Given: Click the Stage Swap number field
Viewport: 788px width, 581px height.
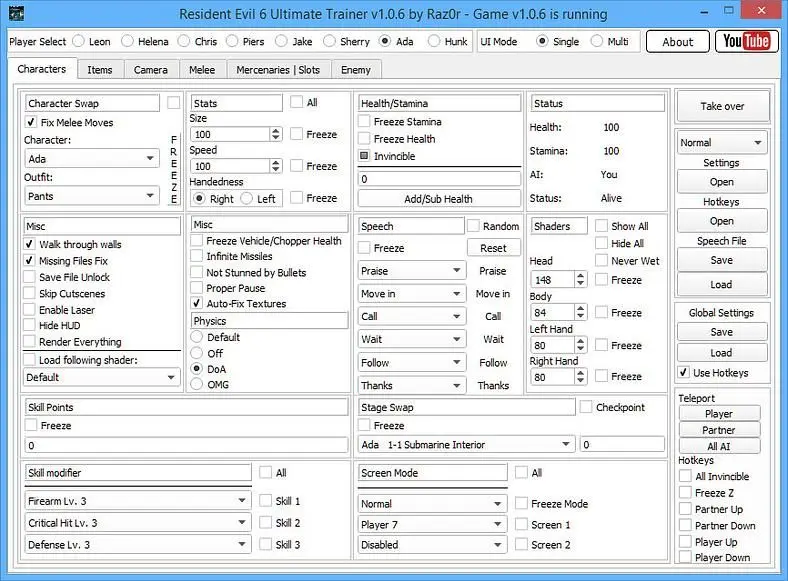Looking at the screenshot, I should coord(622,444).
